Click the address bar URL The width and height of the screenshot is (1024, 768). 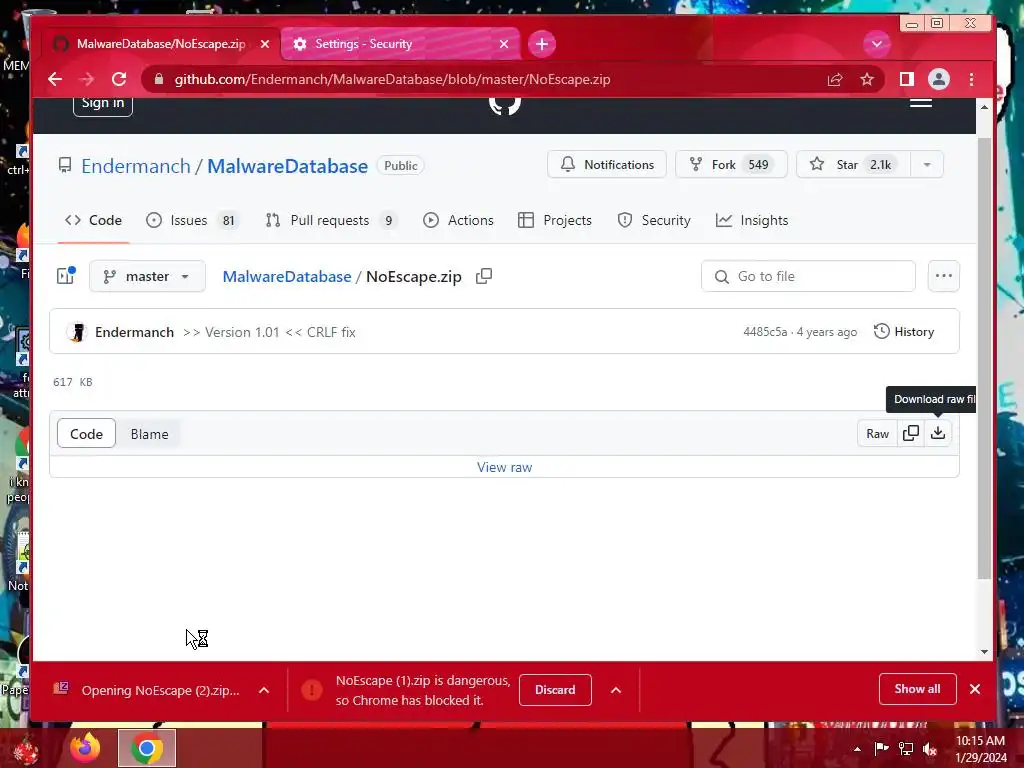point(392,79)
